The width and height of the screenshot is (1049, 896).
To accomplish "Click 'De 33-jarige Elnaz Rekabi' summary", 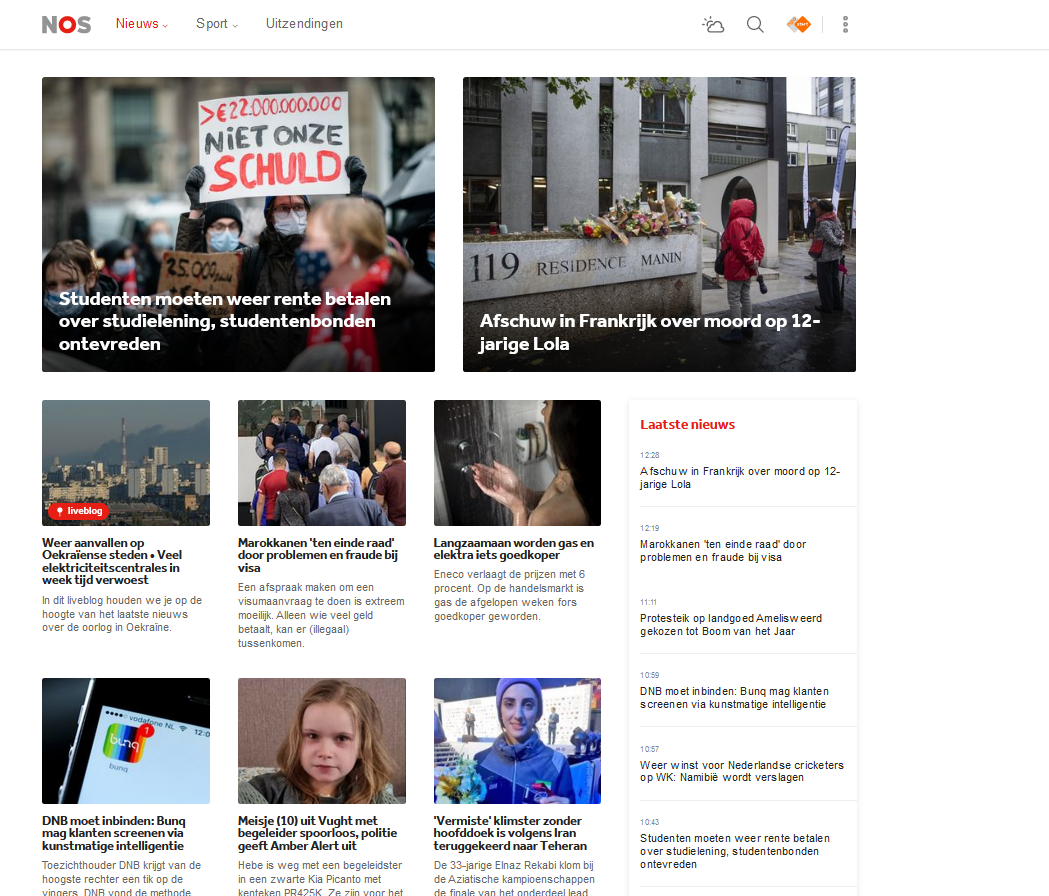I will [x=514, y=877].
